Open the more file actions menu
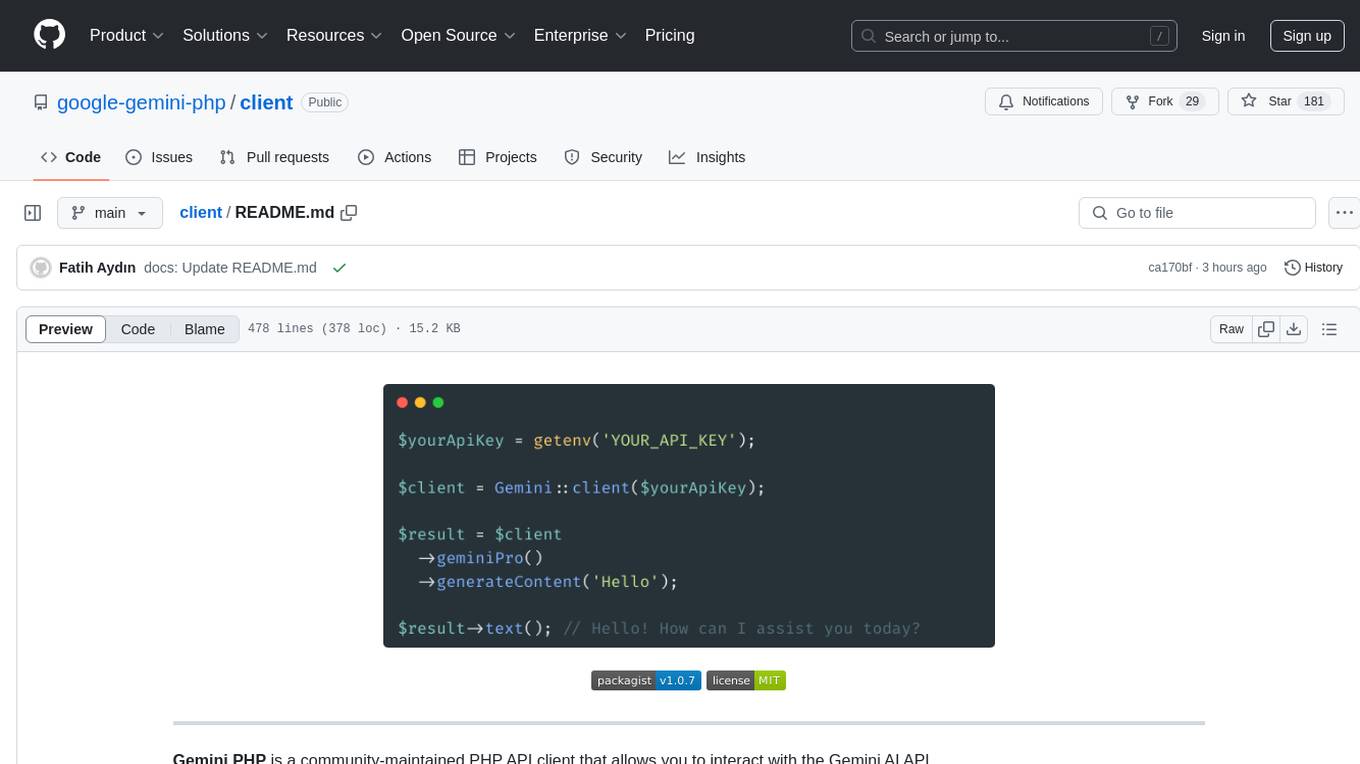 1344,213
